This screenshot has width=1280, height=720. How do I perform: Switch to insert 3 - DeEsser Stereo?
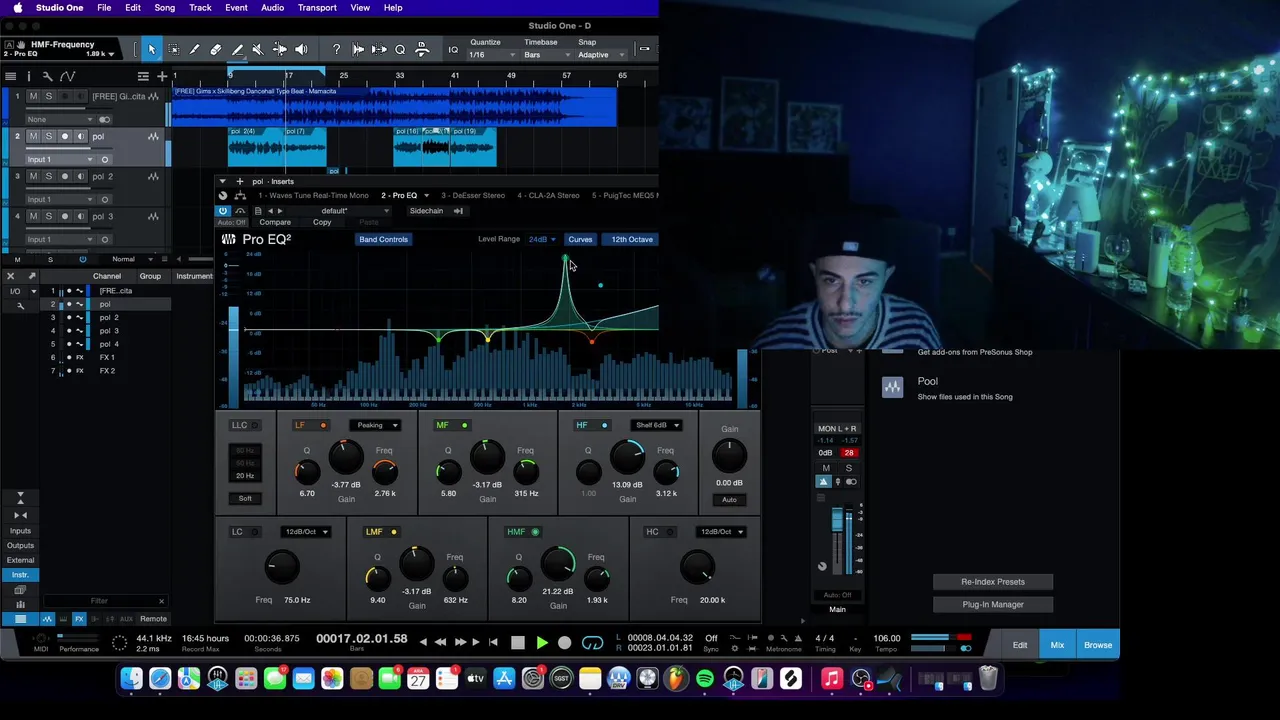pos(474,195)
